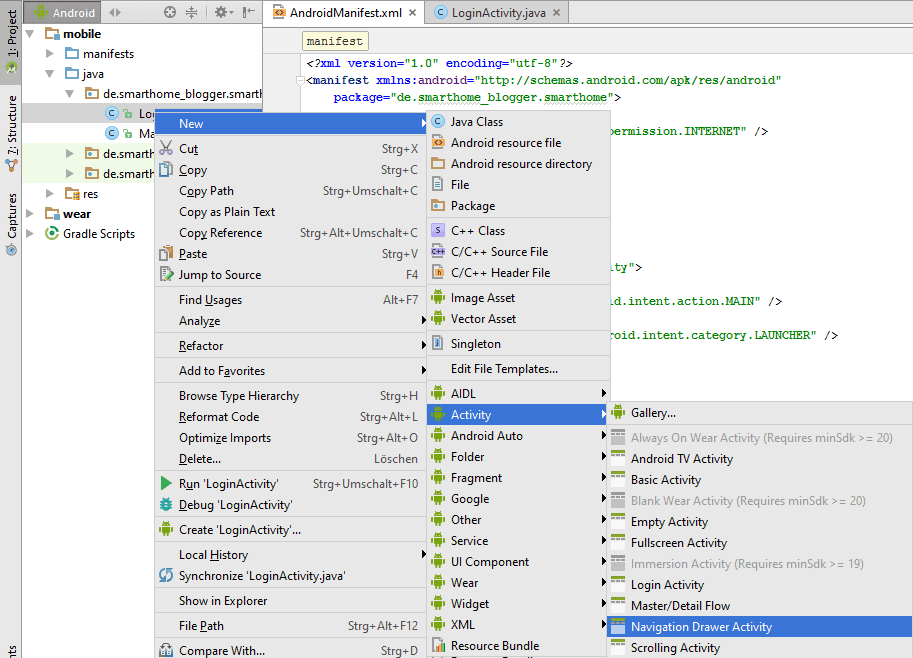913x658 pixels.
Task: Click the Image Asset android icon
Action: (x=438, y=297)
